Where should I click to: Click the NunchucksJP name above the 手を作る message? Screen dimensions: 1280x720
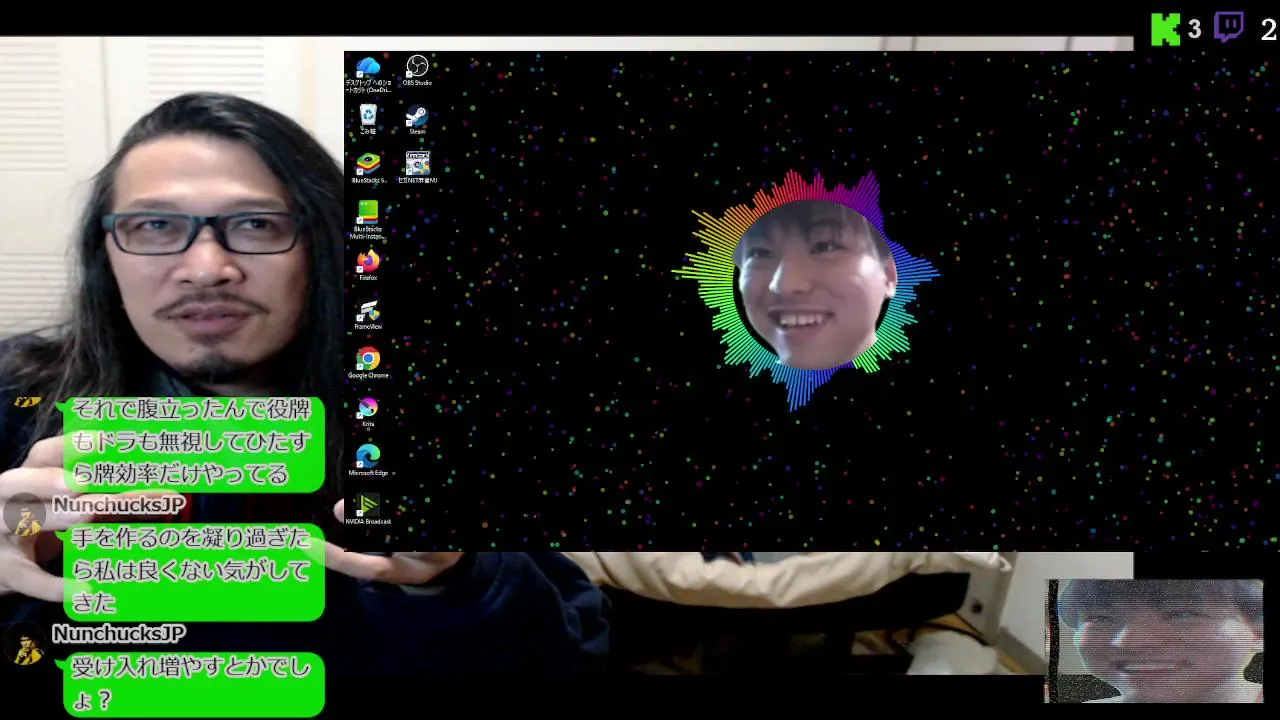tap(118, 505)
